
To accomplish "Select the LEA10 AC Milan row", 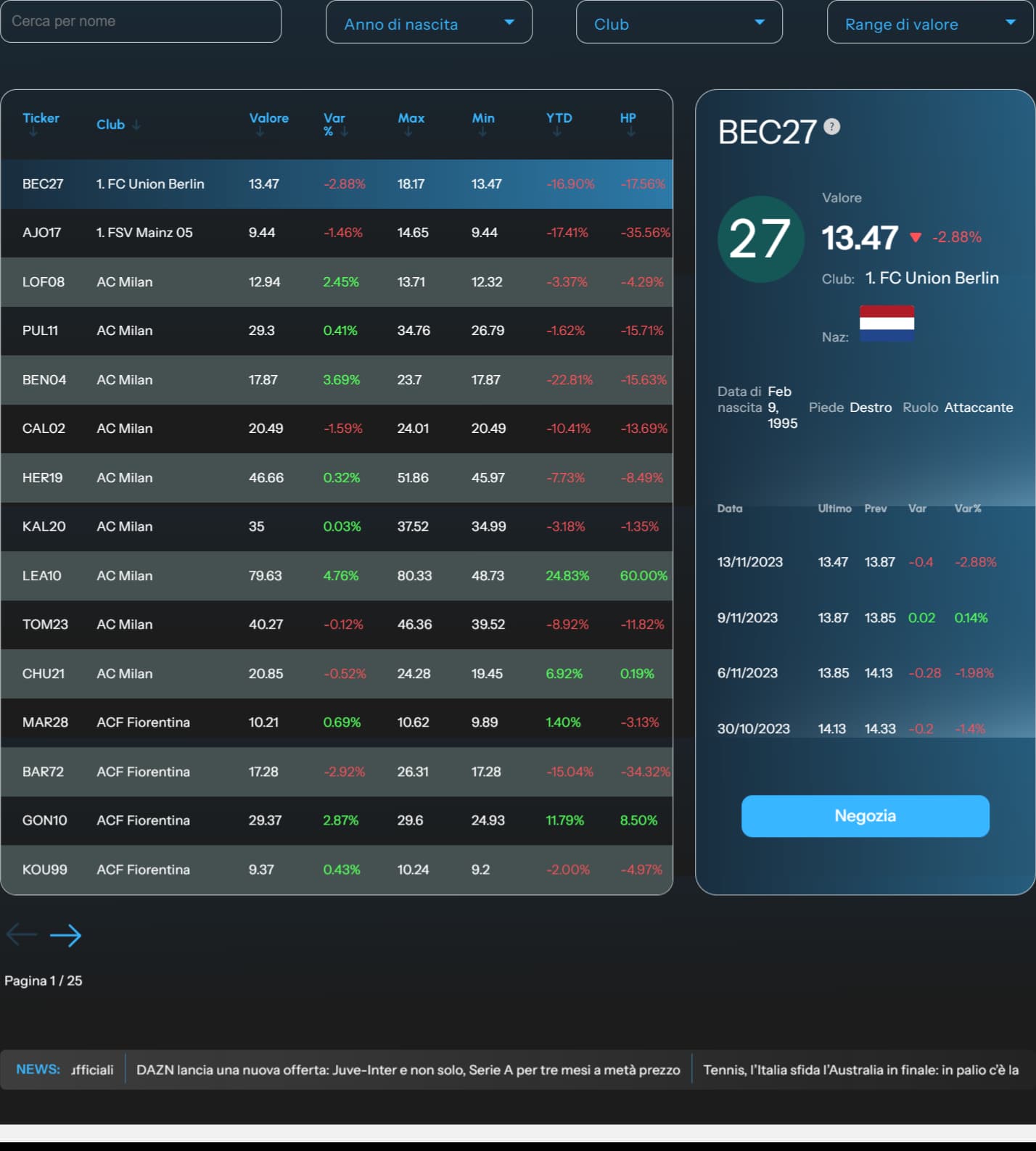I will click(x=337, y=576).
